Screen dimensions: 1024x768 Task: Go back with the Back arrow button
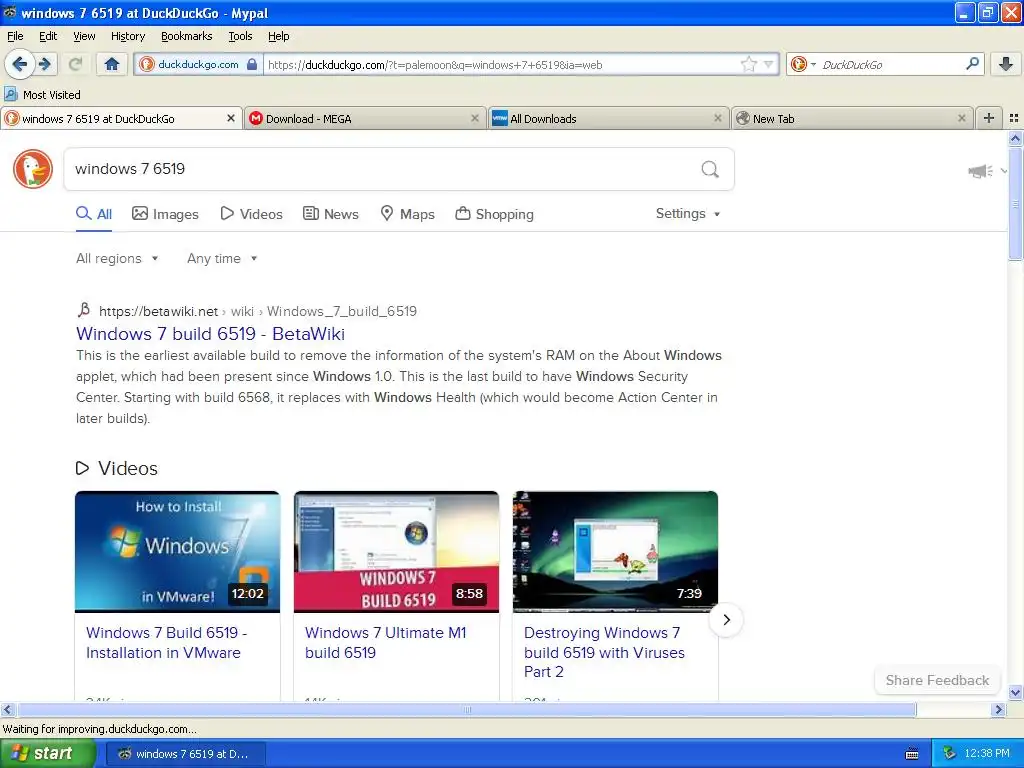[x=19, y=64]
